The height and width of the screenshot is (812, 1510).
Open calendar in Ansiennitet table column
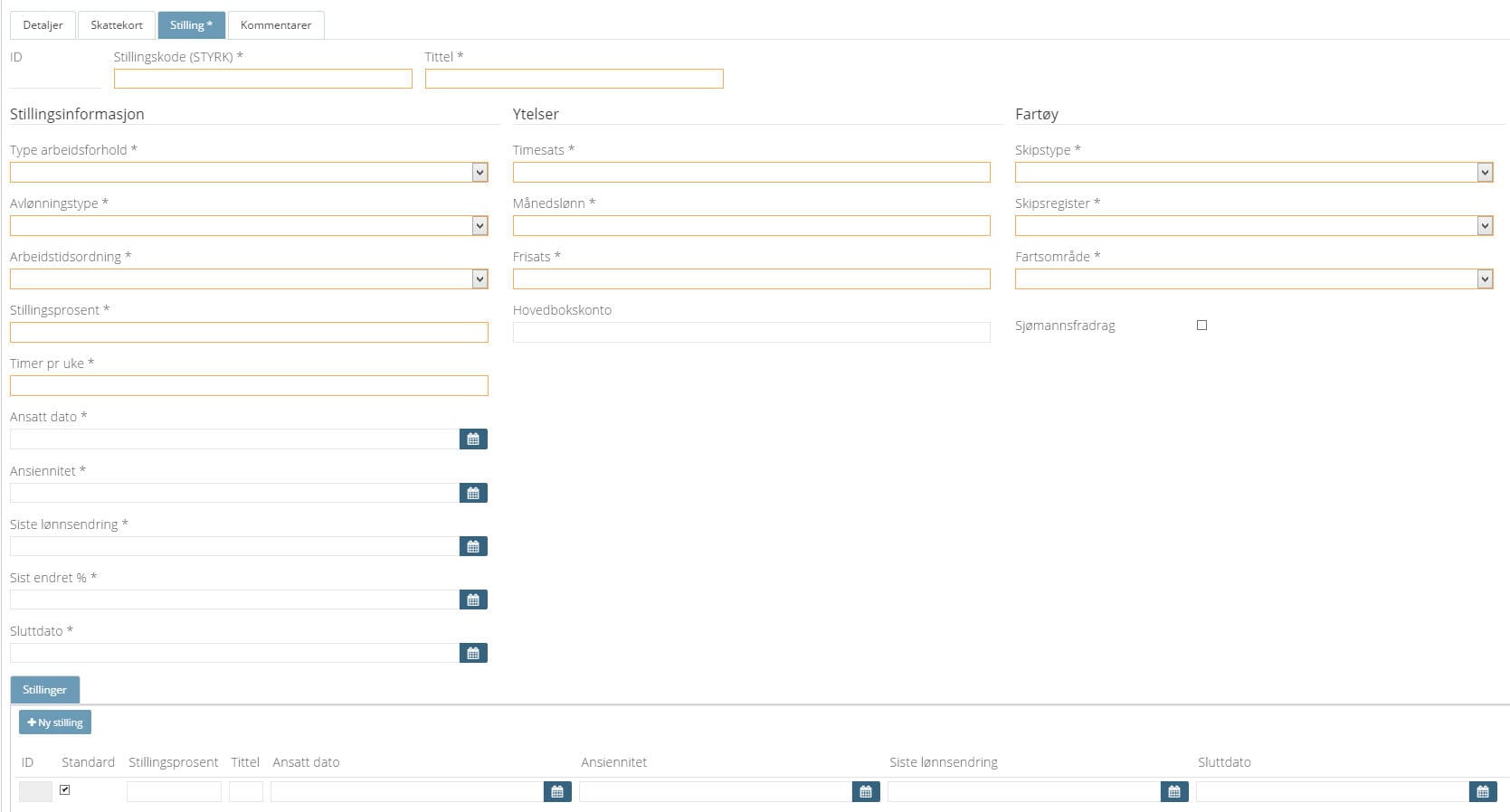(866, 792)
